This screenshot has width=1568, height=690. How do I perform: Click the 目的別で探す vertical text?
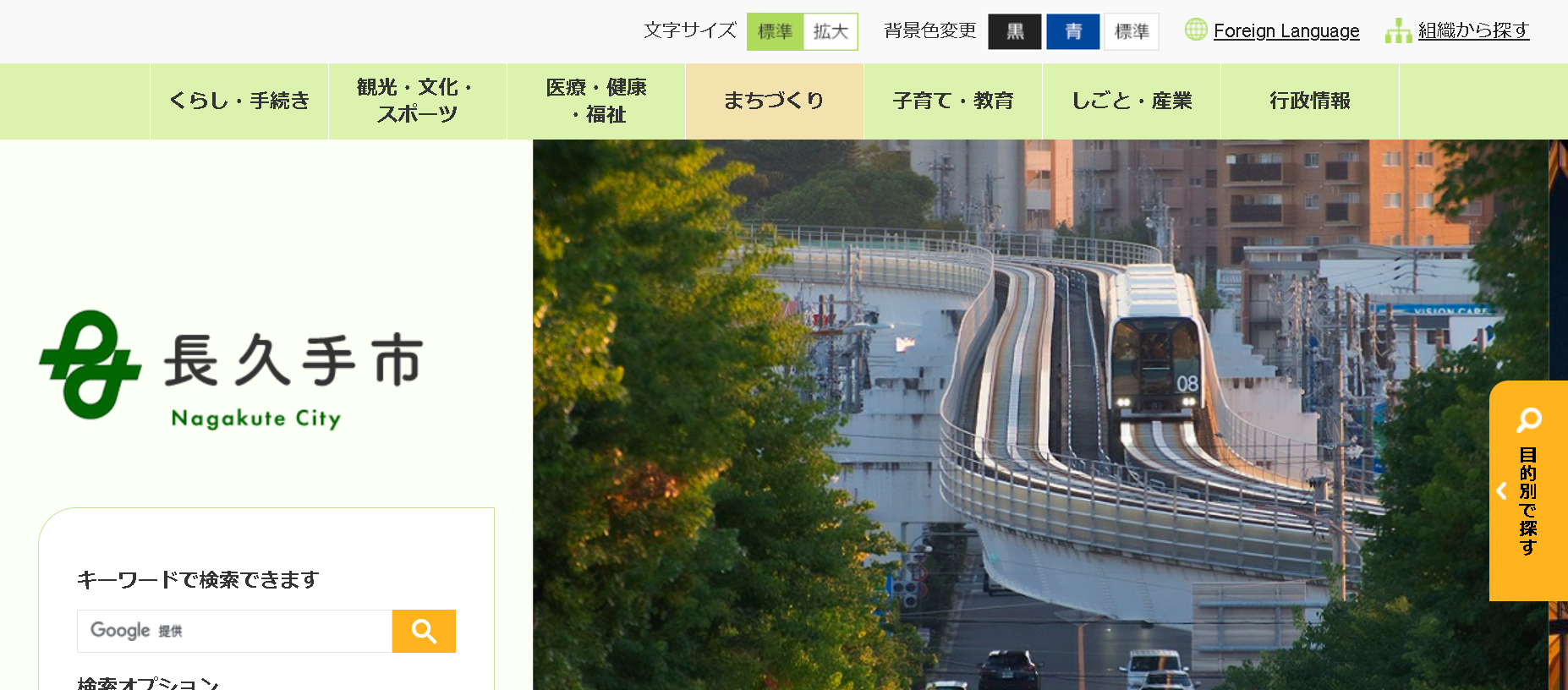(1527, 501)
